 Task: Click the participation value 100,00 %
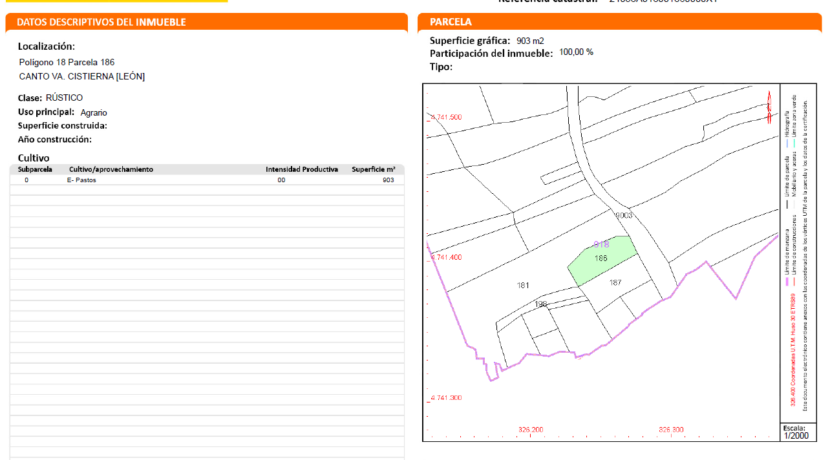576,52
